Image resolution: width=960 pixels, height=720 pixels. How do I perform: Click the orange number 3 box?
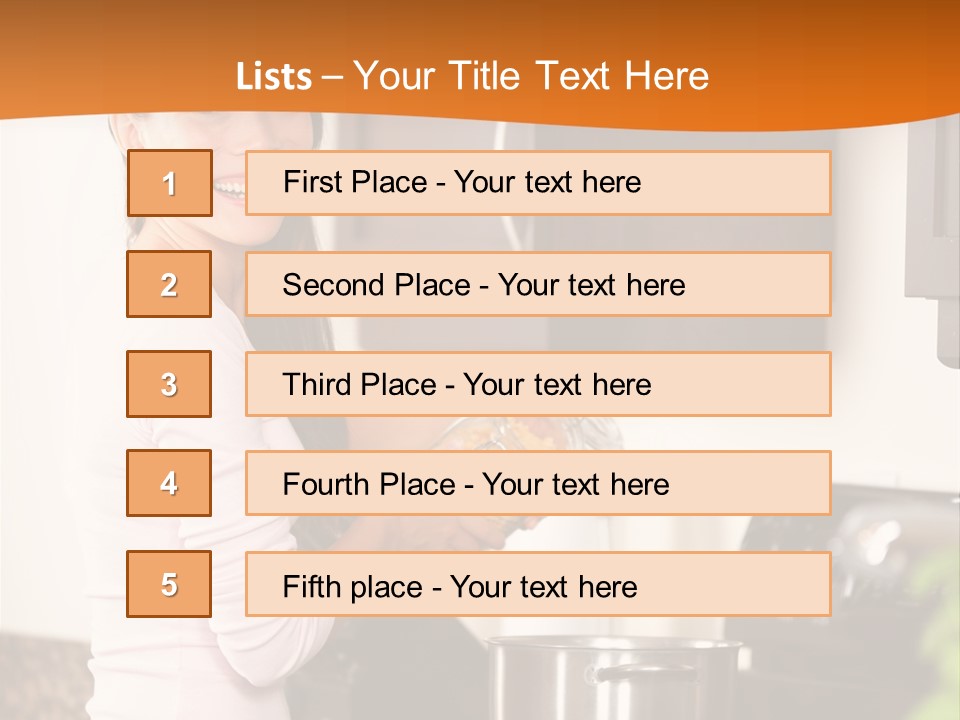tap(169, 384)
